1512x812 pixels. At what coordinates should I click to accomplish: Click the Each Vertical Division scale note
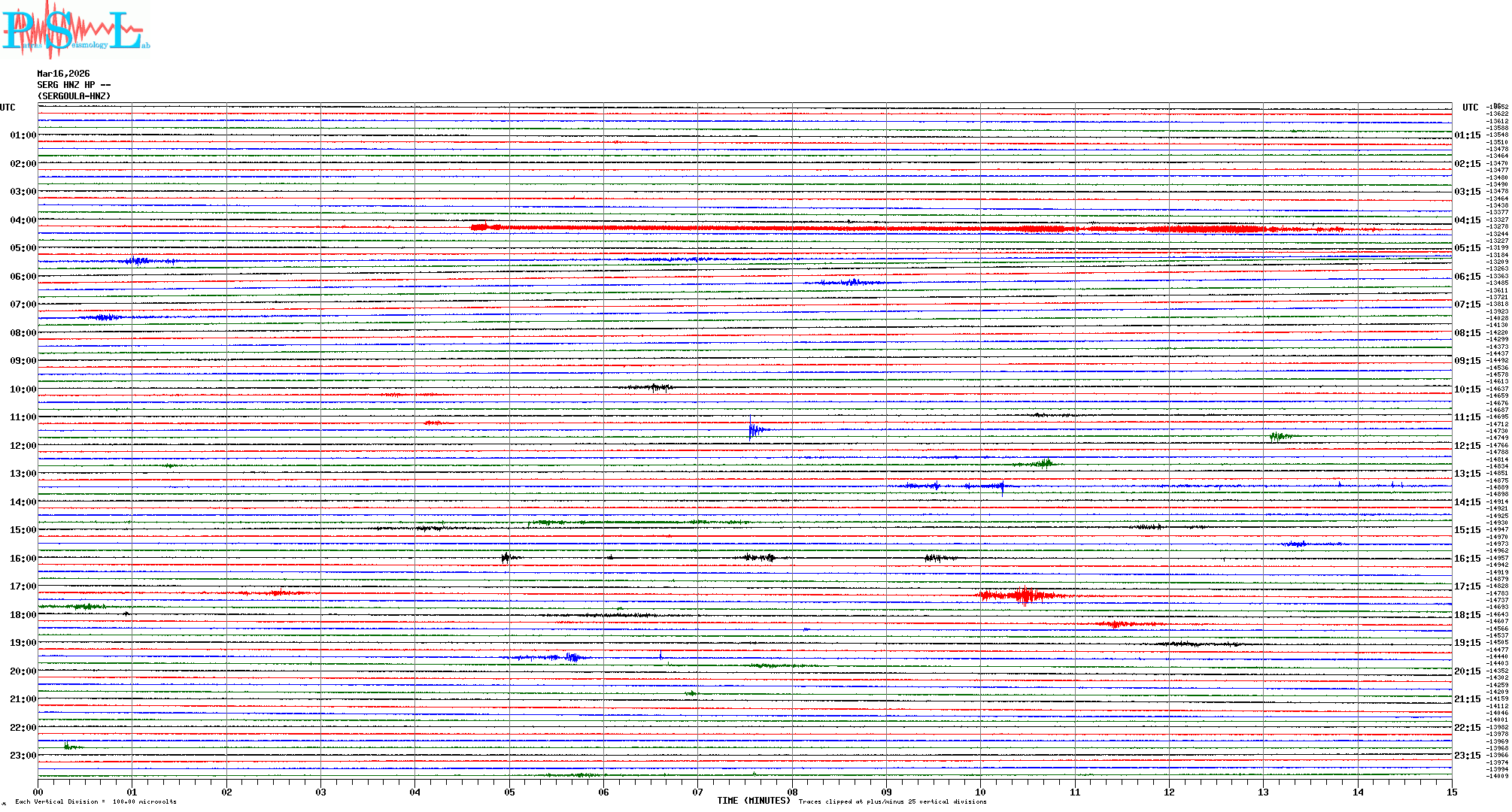[96, 801]
